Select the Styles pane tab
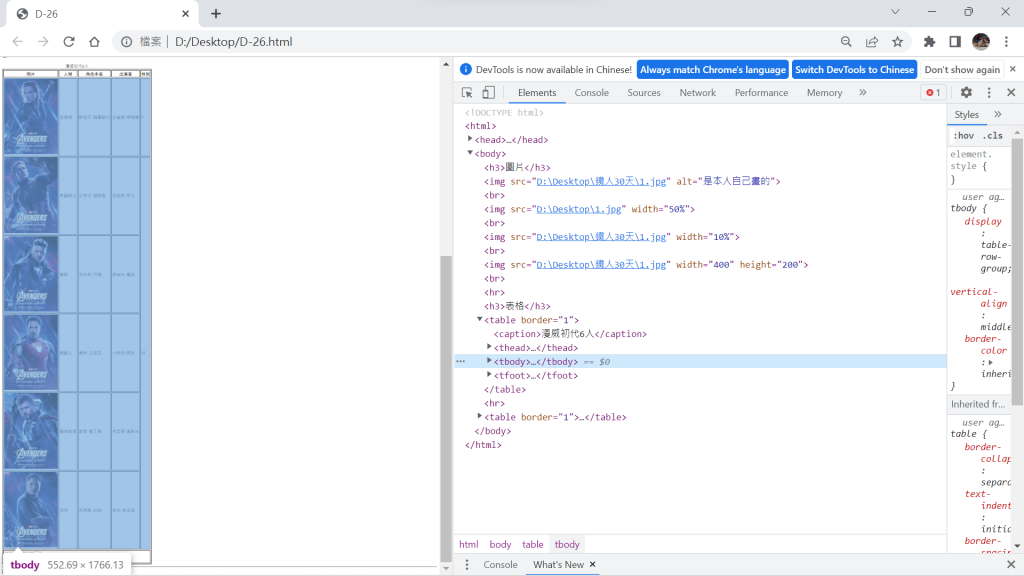This screenshot has width=1024, height=576. (x=967, y=114)
